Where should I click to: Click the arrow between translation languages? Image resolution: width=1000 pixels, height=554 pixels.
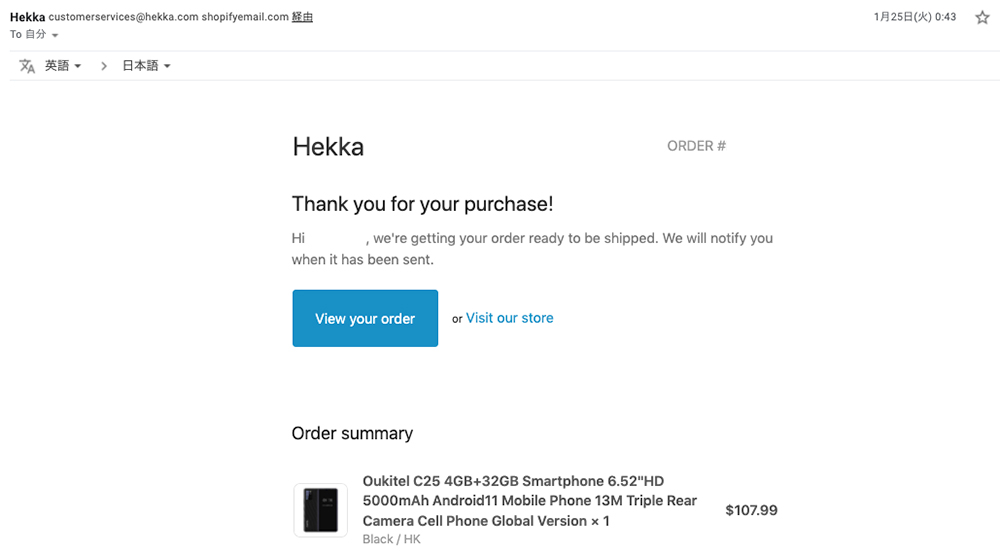coord(103,66)
